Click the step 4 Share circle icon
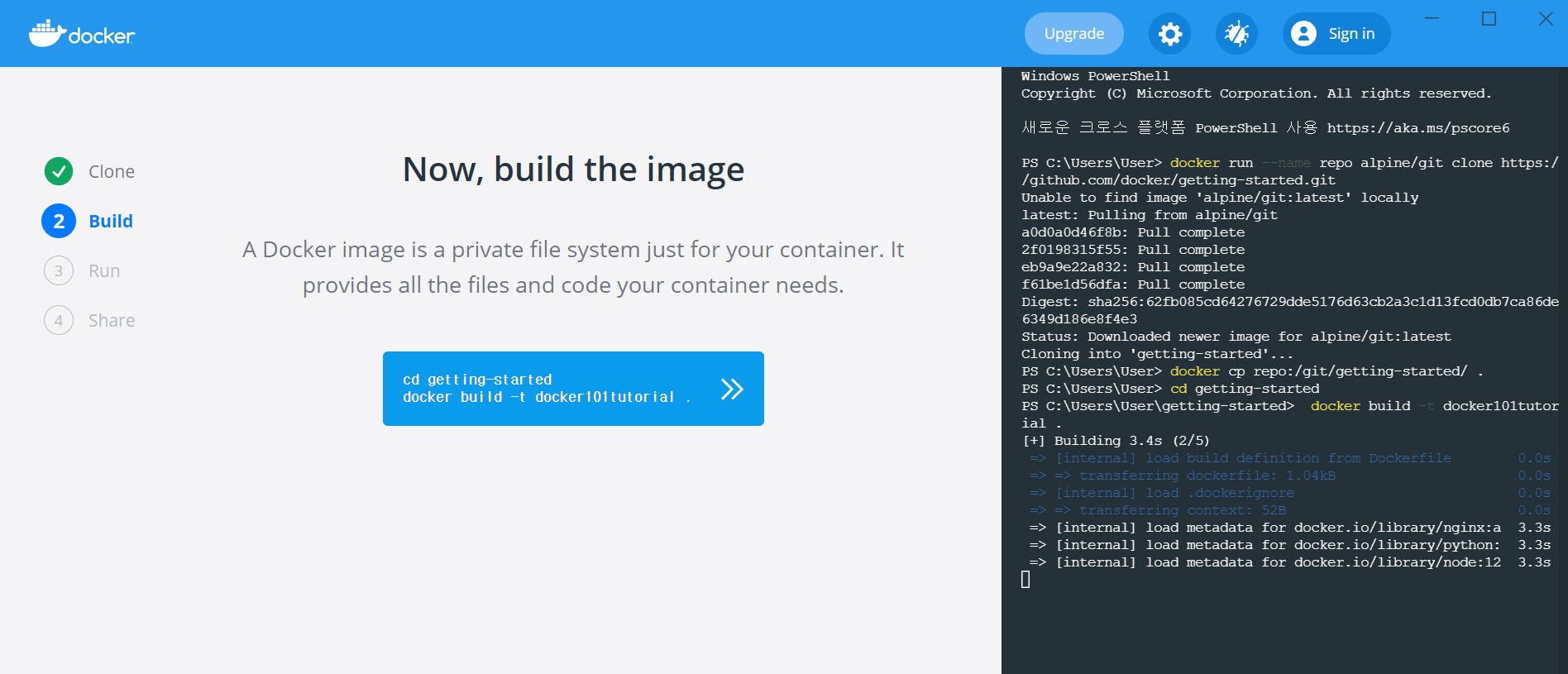Screen dimensions: 1568x674 pos(59,320)
